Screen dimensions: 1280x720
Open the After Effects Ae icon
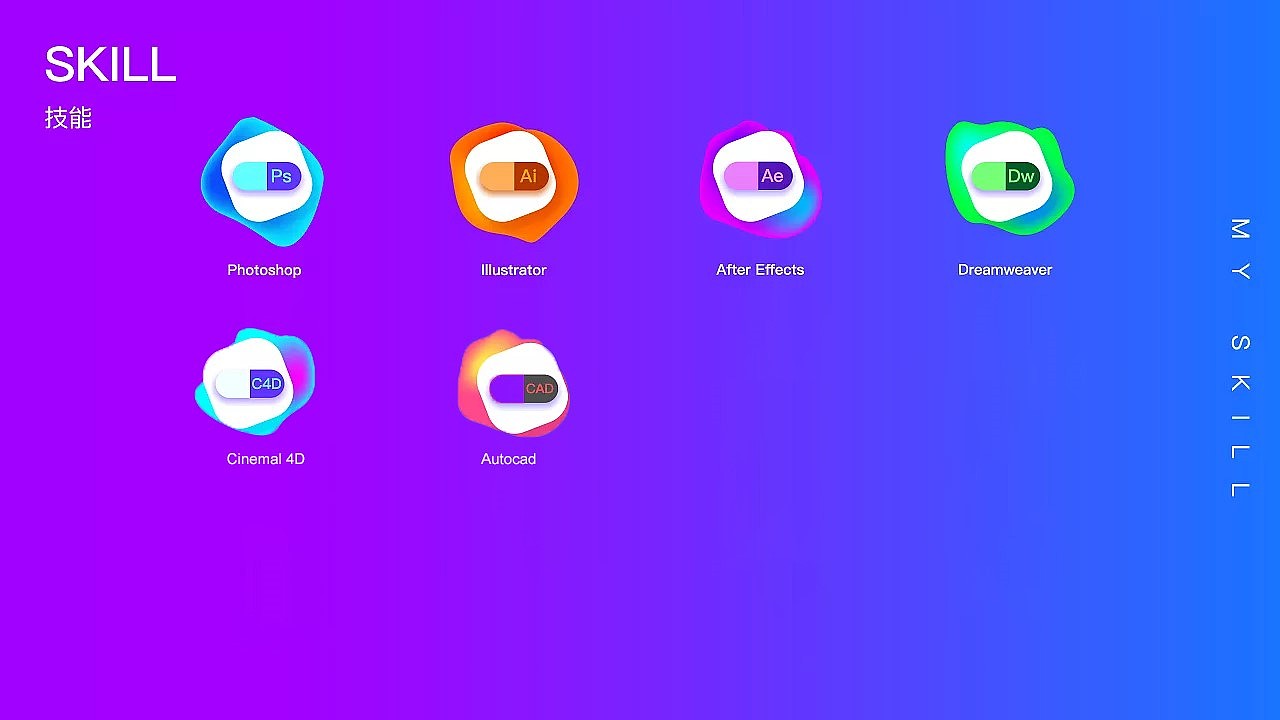coord(760,180)
